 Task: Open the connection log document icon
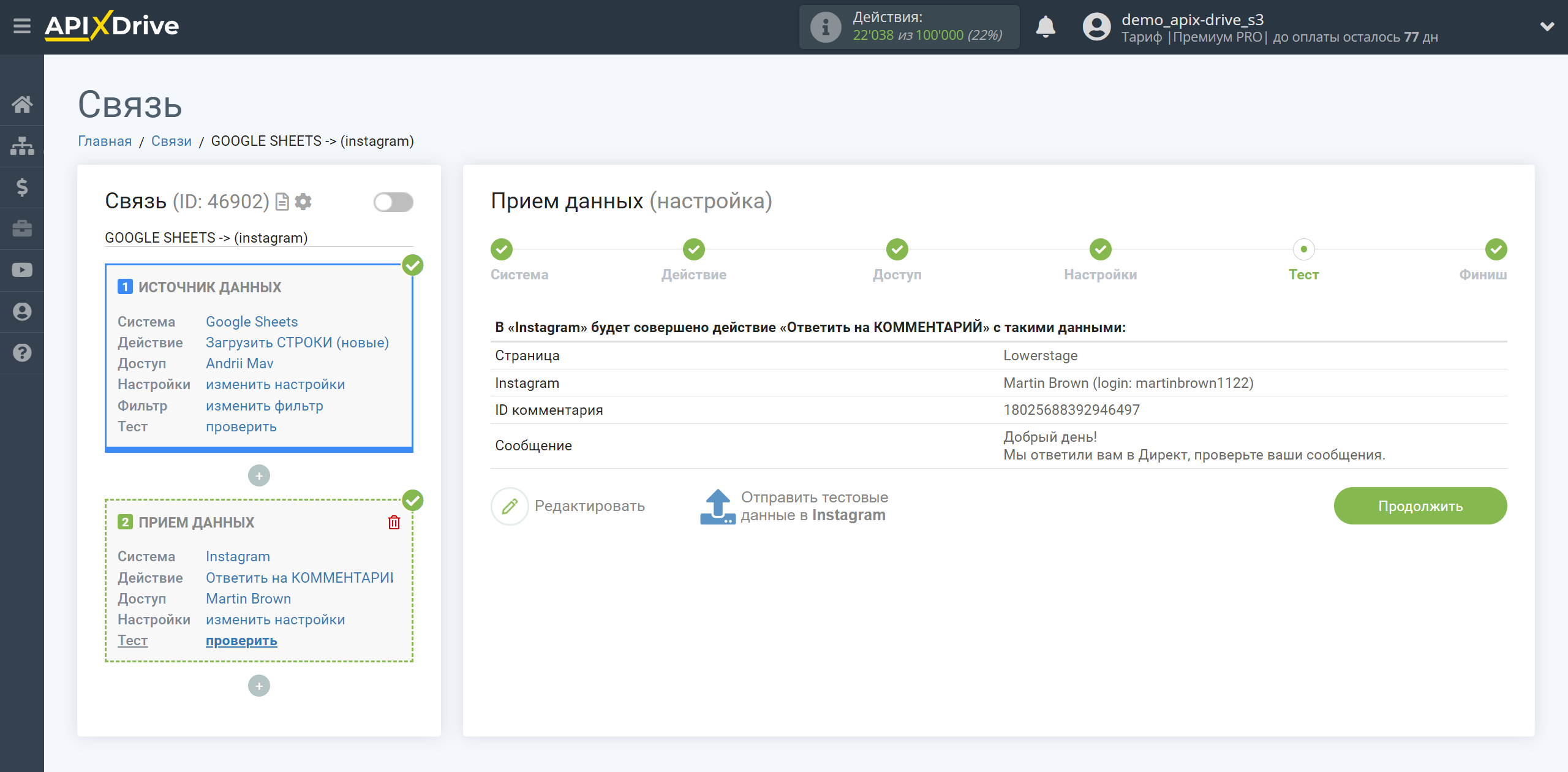(x=282, y=202)
